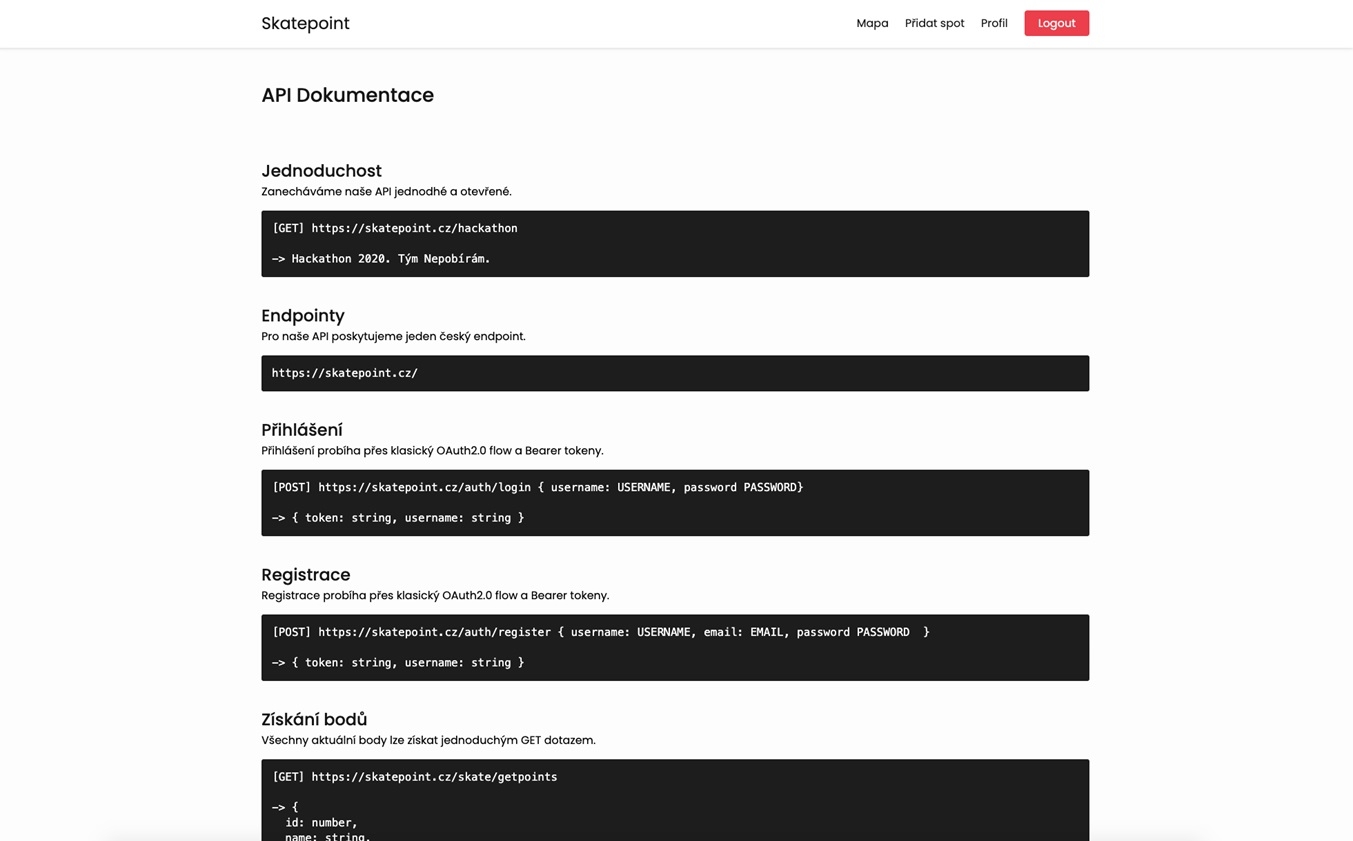Click the GET /skate/getpoints request line

pyautogui.click(x=414, y=777)
